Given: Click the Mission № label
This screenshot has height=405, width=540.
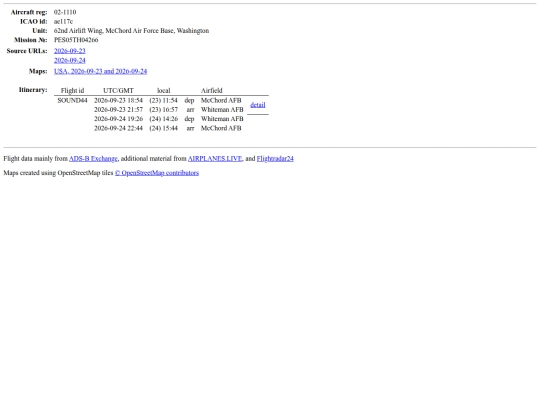Looking at the screenshot, I should (x=31, y=40).
